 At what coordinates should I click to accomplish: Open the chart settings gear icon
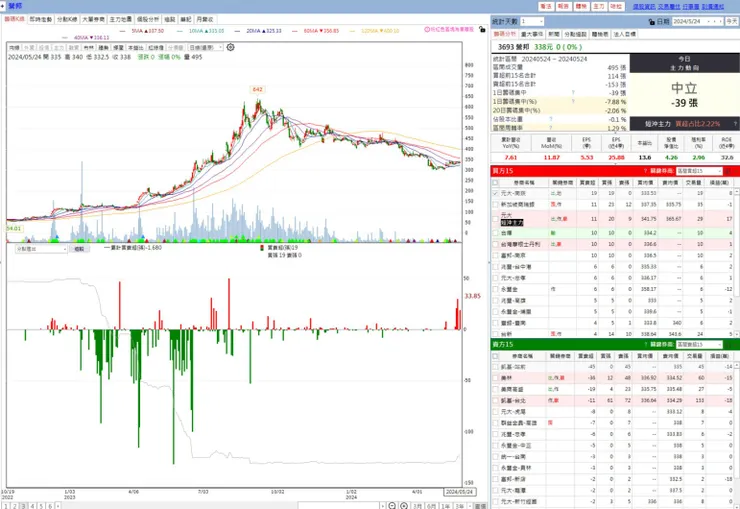(230, 47)
